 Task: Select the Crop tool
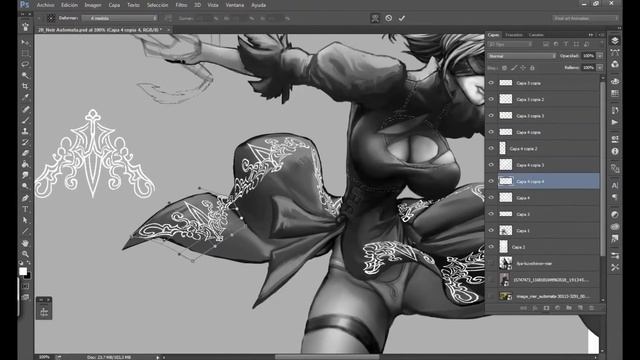point(25,86)
